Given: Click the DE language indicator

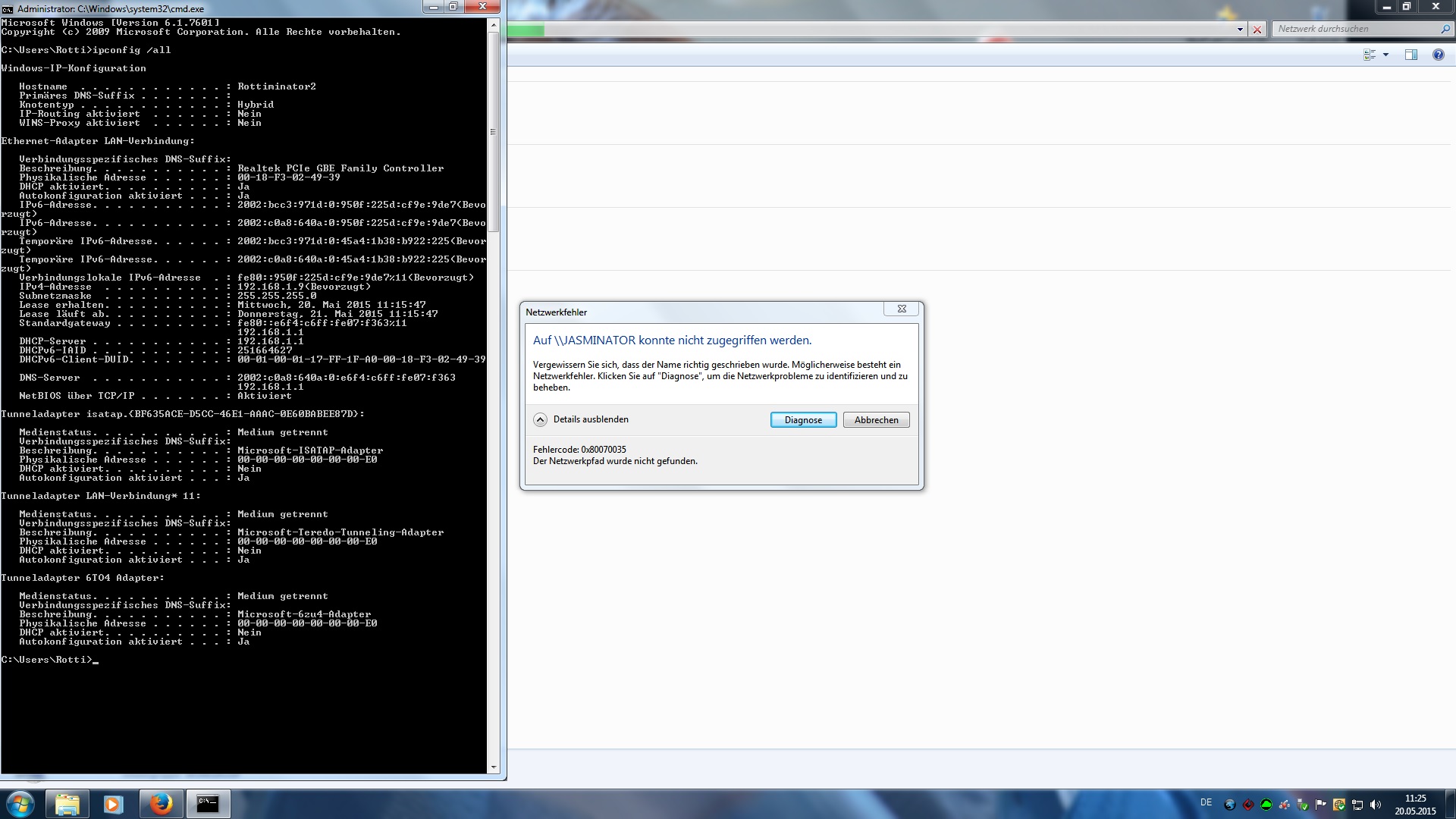Looking at the screenshot, I should pyautogui.click(x=1206, y=802).
